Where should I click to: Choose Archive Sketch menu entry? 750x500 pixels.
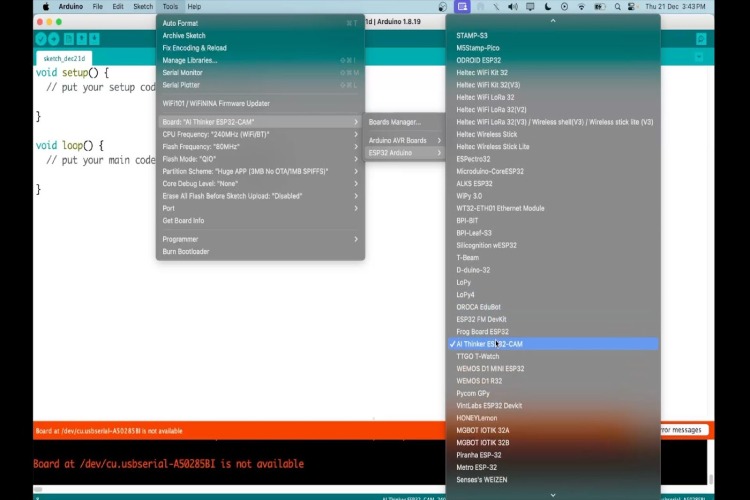[260, 35]
